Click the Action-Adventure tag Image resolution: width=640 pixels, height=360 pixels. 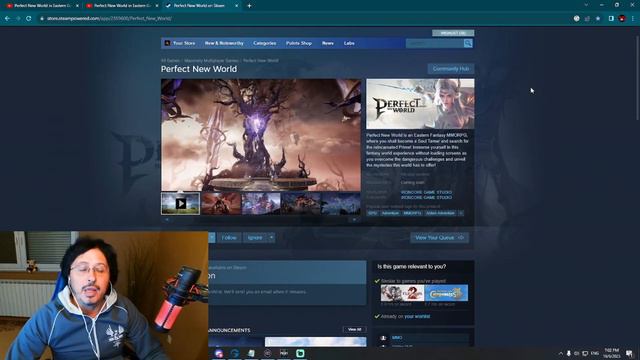point(440,213)
